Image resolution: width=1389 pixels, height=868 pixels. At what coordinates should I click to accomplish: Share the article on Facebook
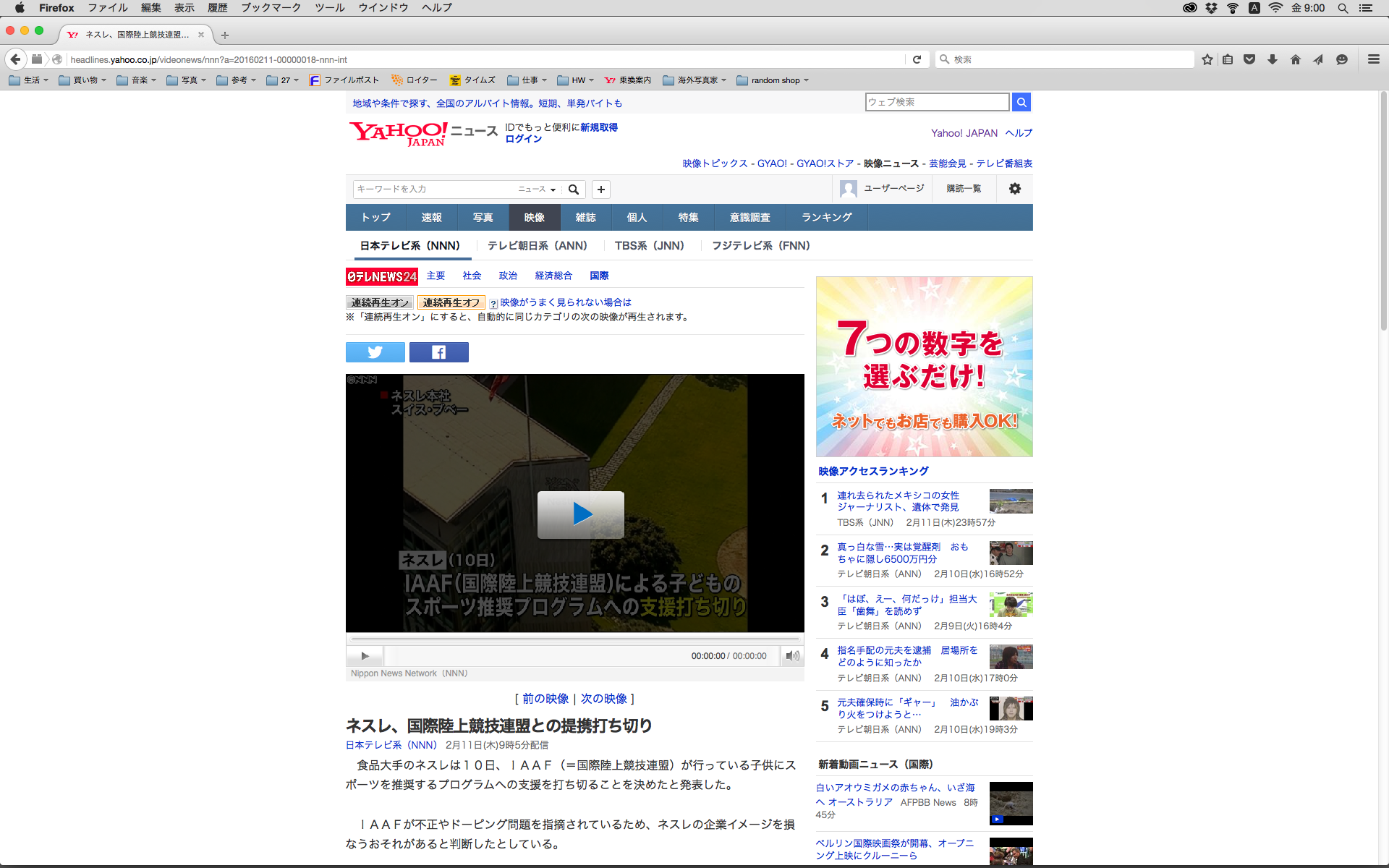[x=438, y=352]
